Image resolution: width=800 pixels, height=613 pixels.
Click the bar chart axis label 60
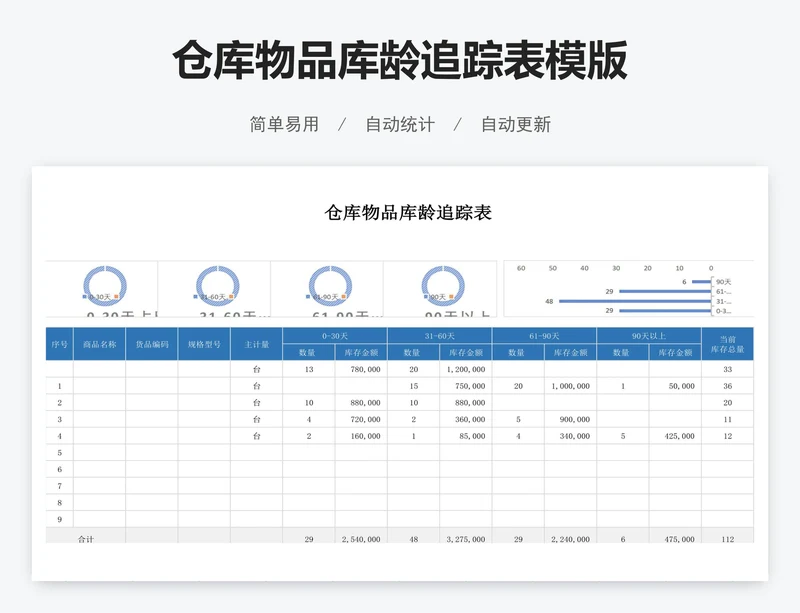tap(521, 268)
